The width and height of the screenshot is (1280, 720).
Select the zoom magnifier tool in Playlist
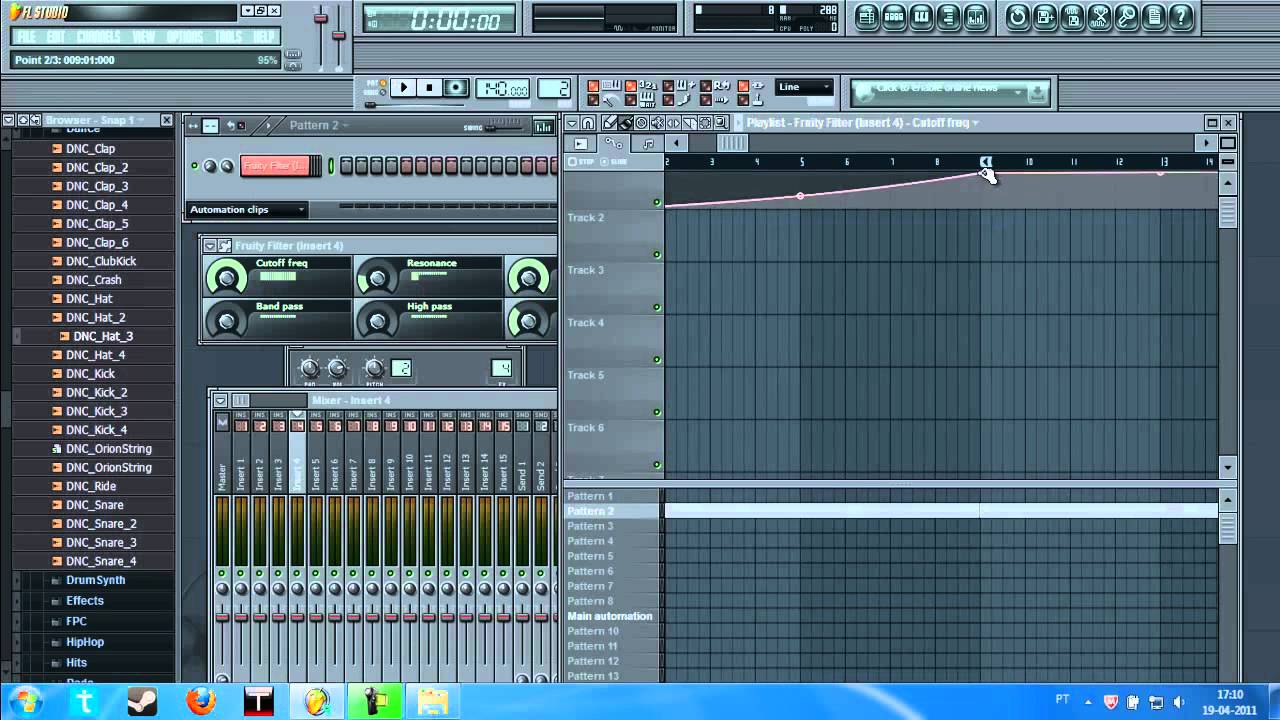pyautogui.click(x=721, y=123)
